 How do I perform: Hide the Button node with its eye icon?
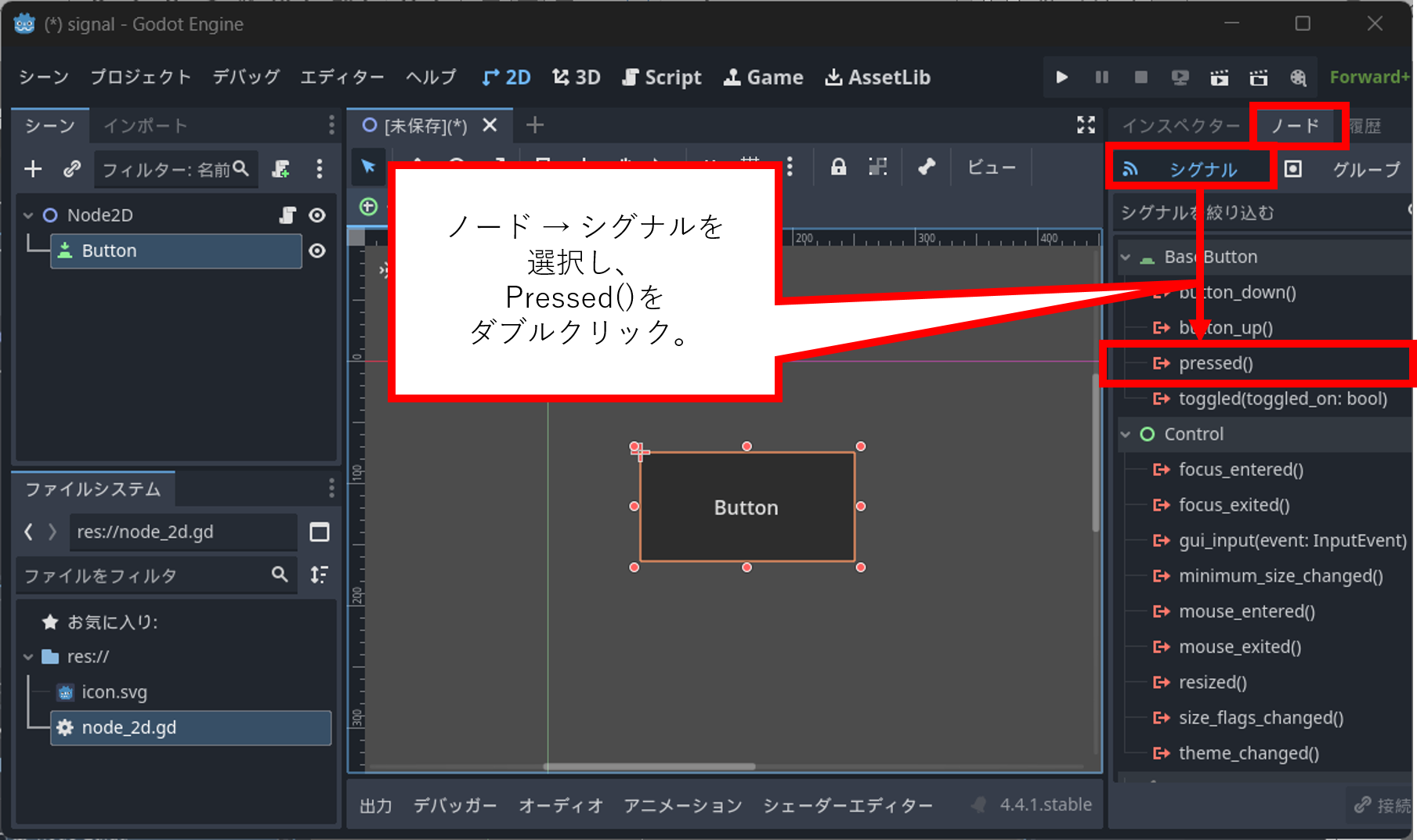point(317,251)
